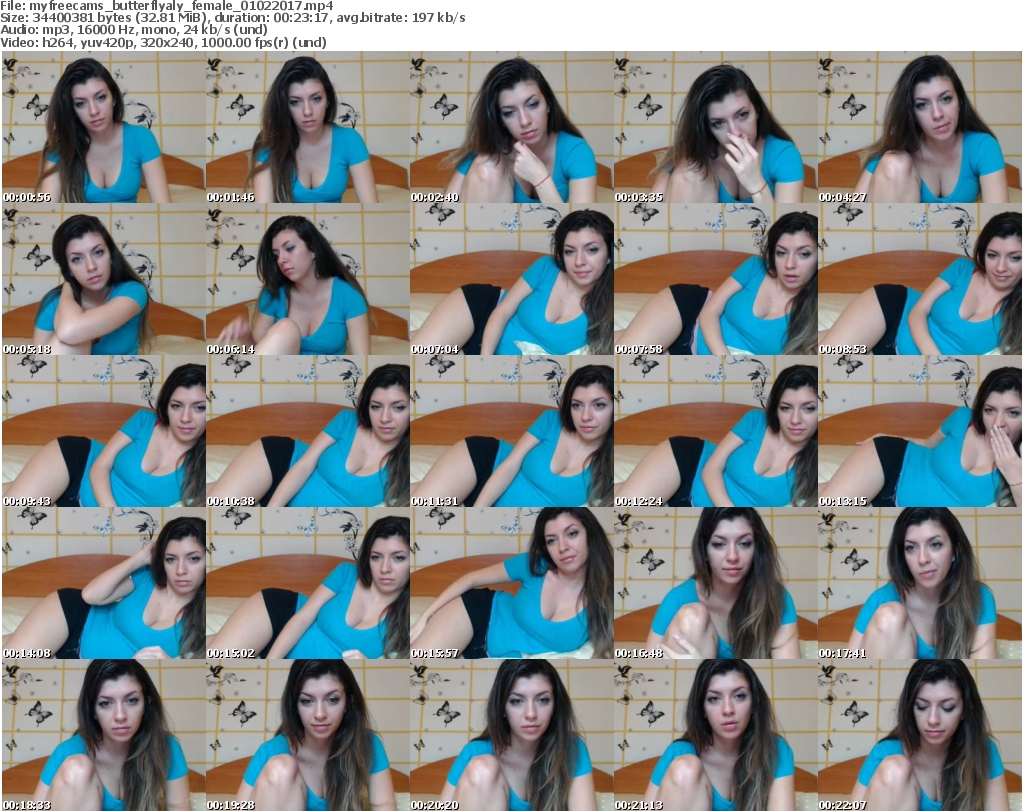Choose the thumbnail stamped 00:15:02

[x=307, y=584]
